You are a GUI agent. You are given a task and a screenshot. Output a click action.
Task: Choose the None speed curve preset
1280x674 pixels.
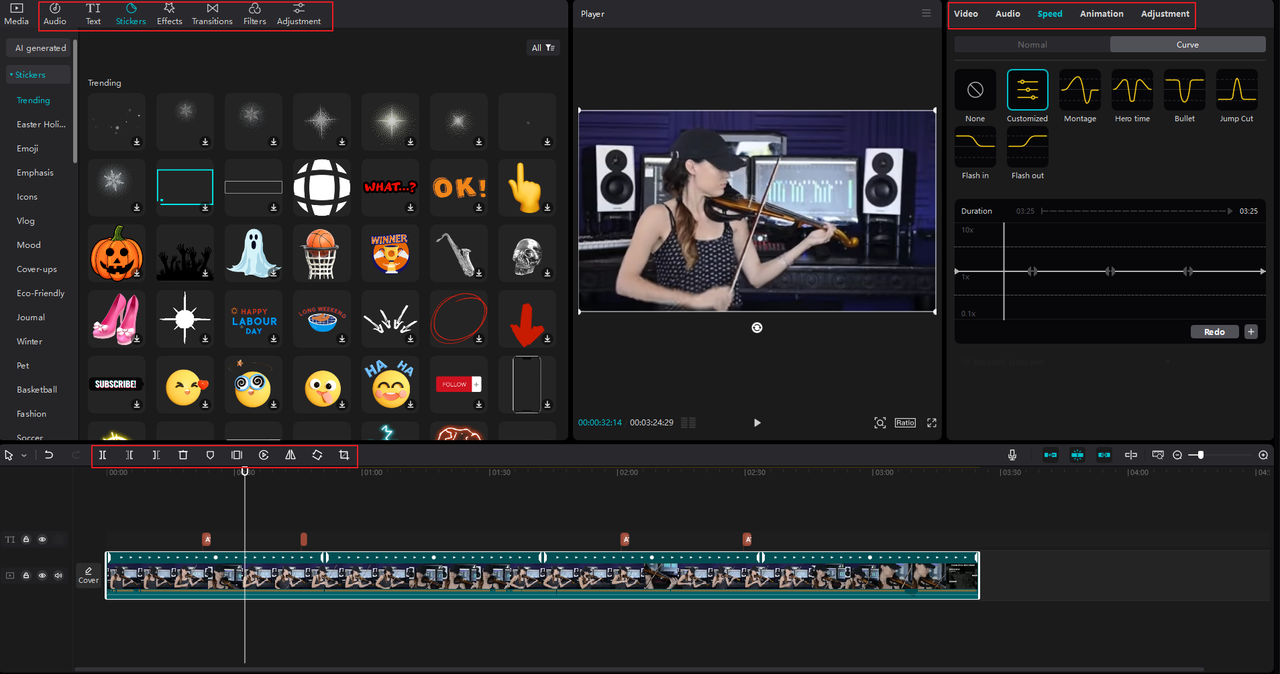click(x=975, y=90)
